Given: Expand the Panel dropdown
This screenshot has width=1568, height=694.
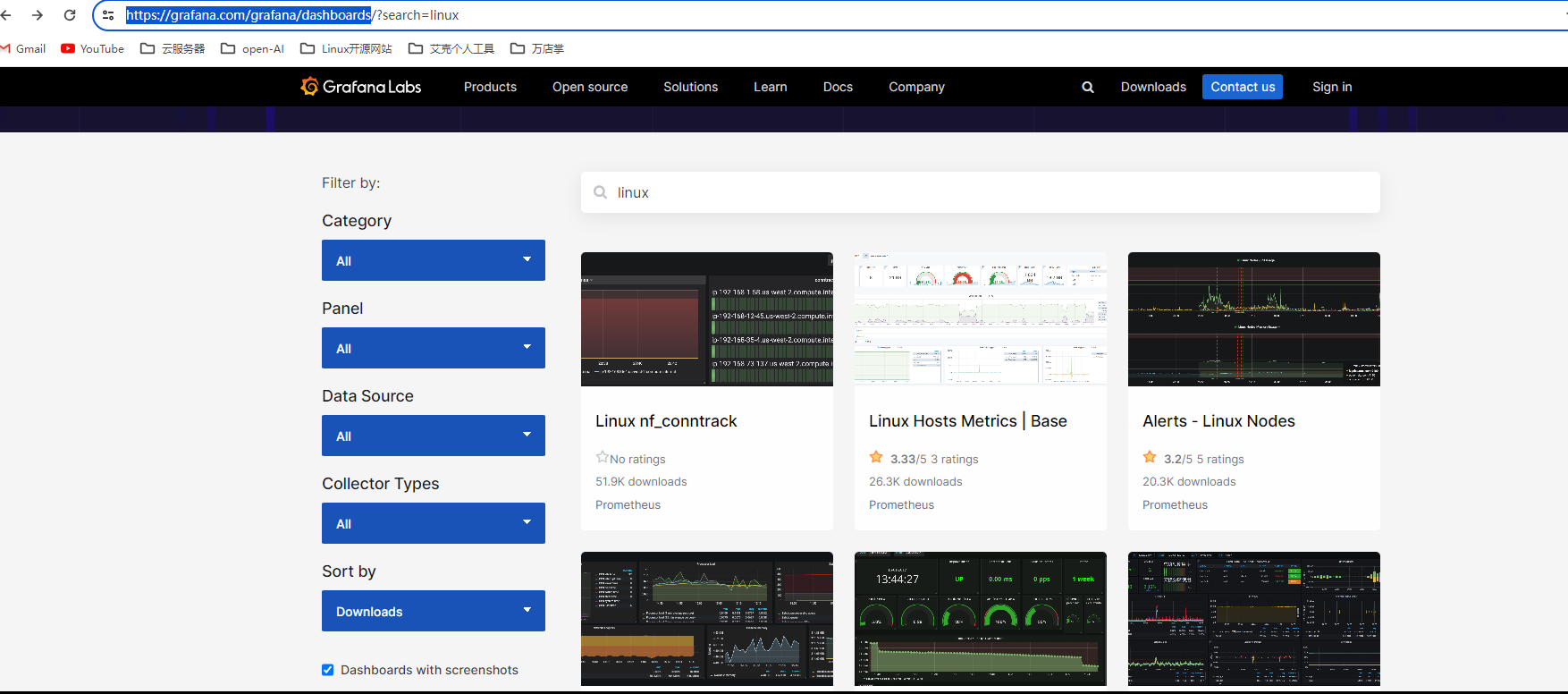Looking at the screenshot, I should (x=434, y=348).
